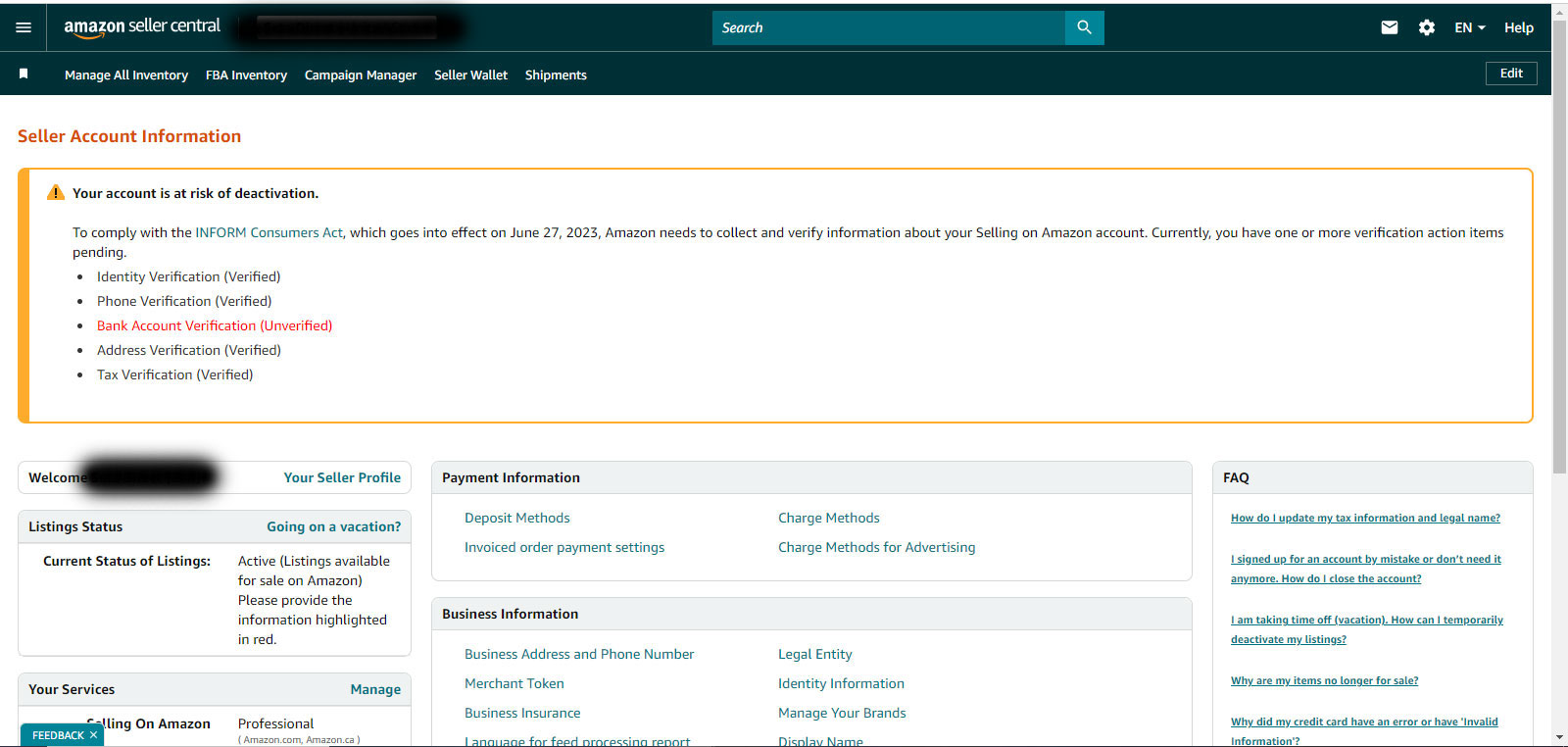Viewport: 1568px width, 747px height.
Task: Open Campaign Manager
Action: tap(361, 75)
